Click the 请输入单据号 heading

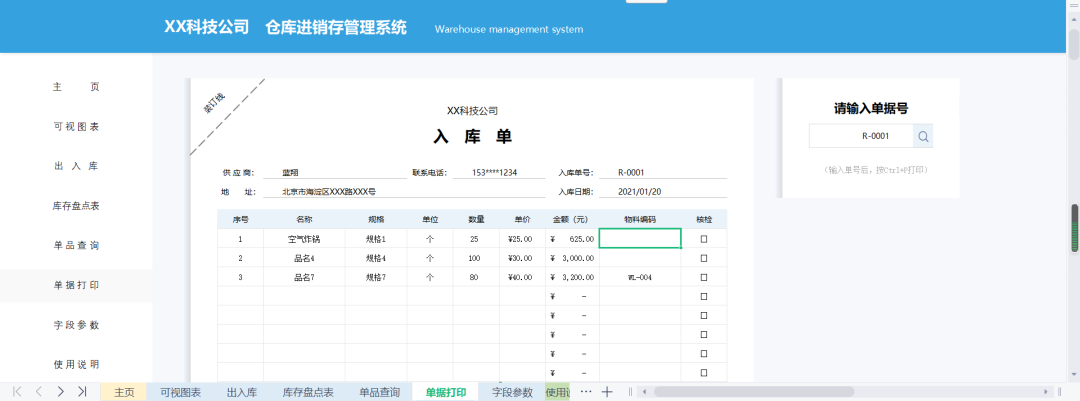pos(871,108)
